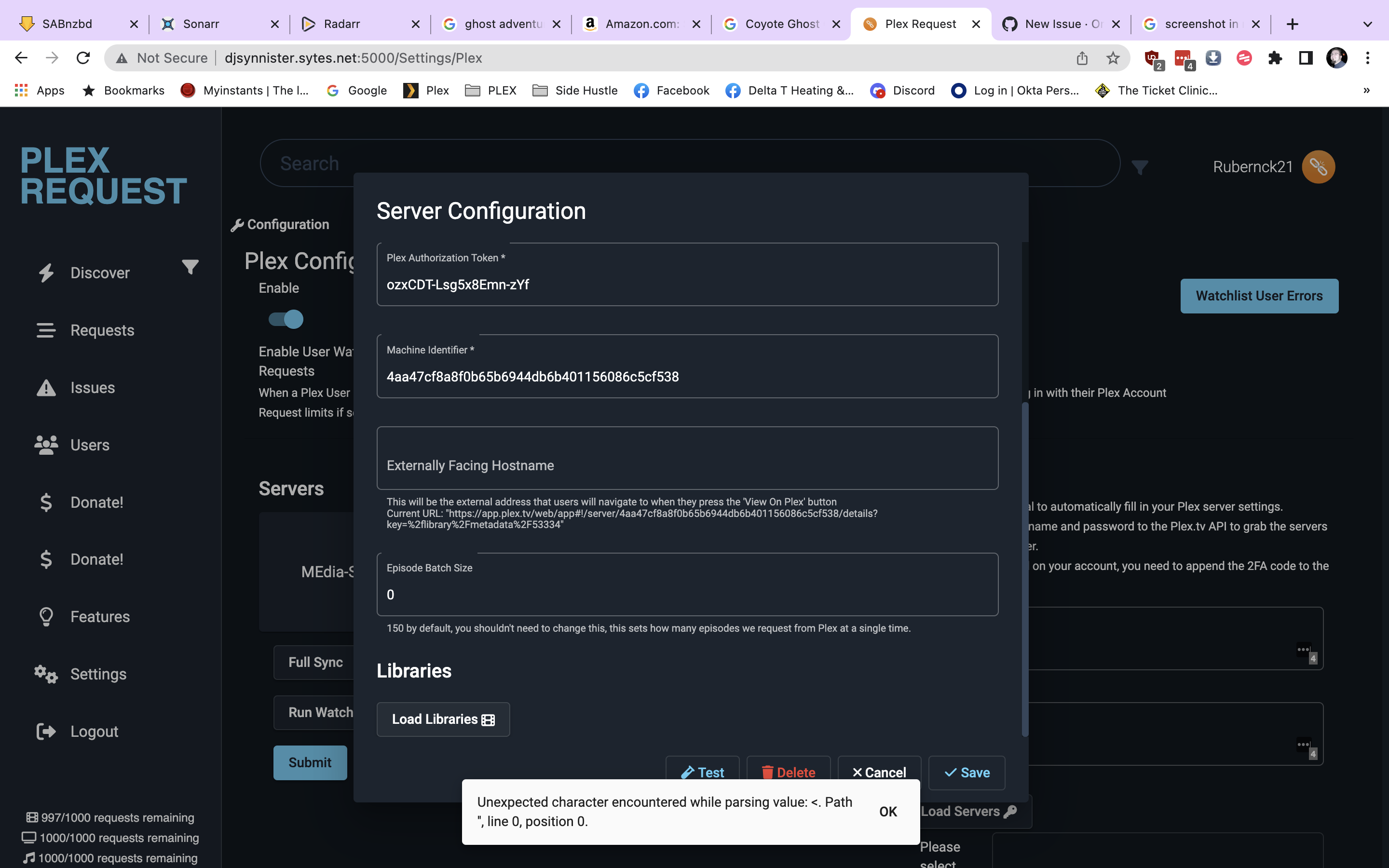Viewport: 1389px width, 868px height.
Task: Select the Requests sidebar icon
Action: click(x=46, y=330)
